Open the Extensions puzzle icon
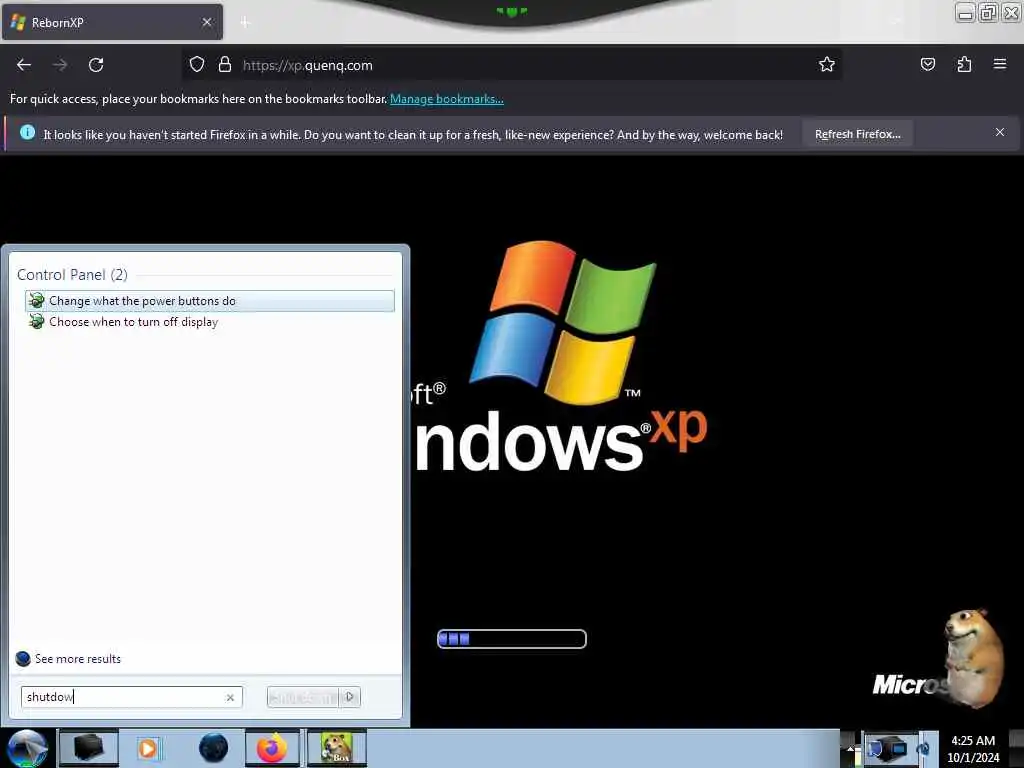This screenshot has width=1024, height=768. tap(964, 64)
